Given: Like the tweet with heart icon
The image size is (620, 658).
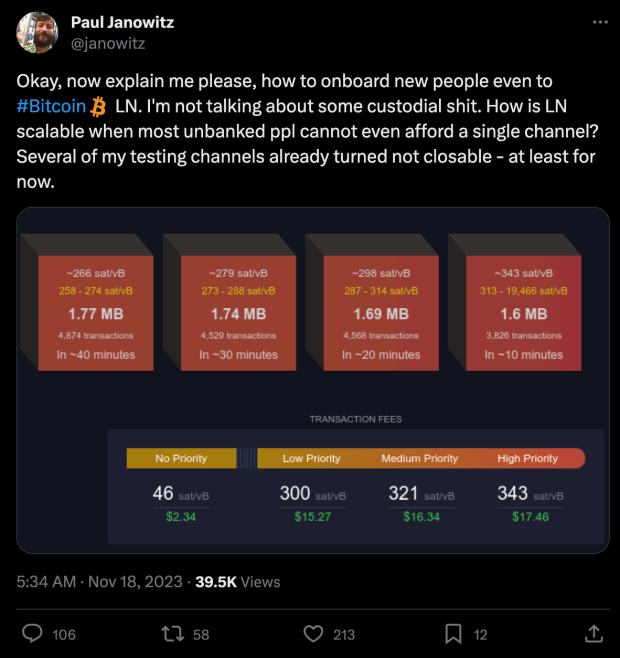Looking at the screenshot, I should click(x=314, y=633).
